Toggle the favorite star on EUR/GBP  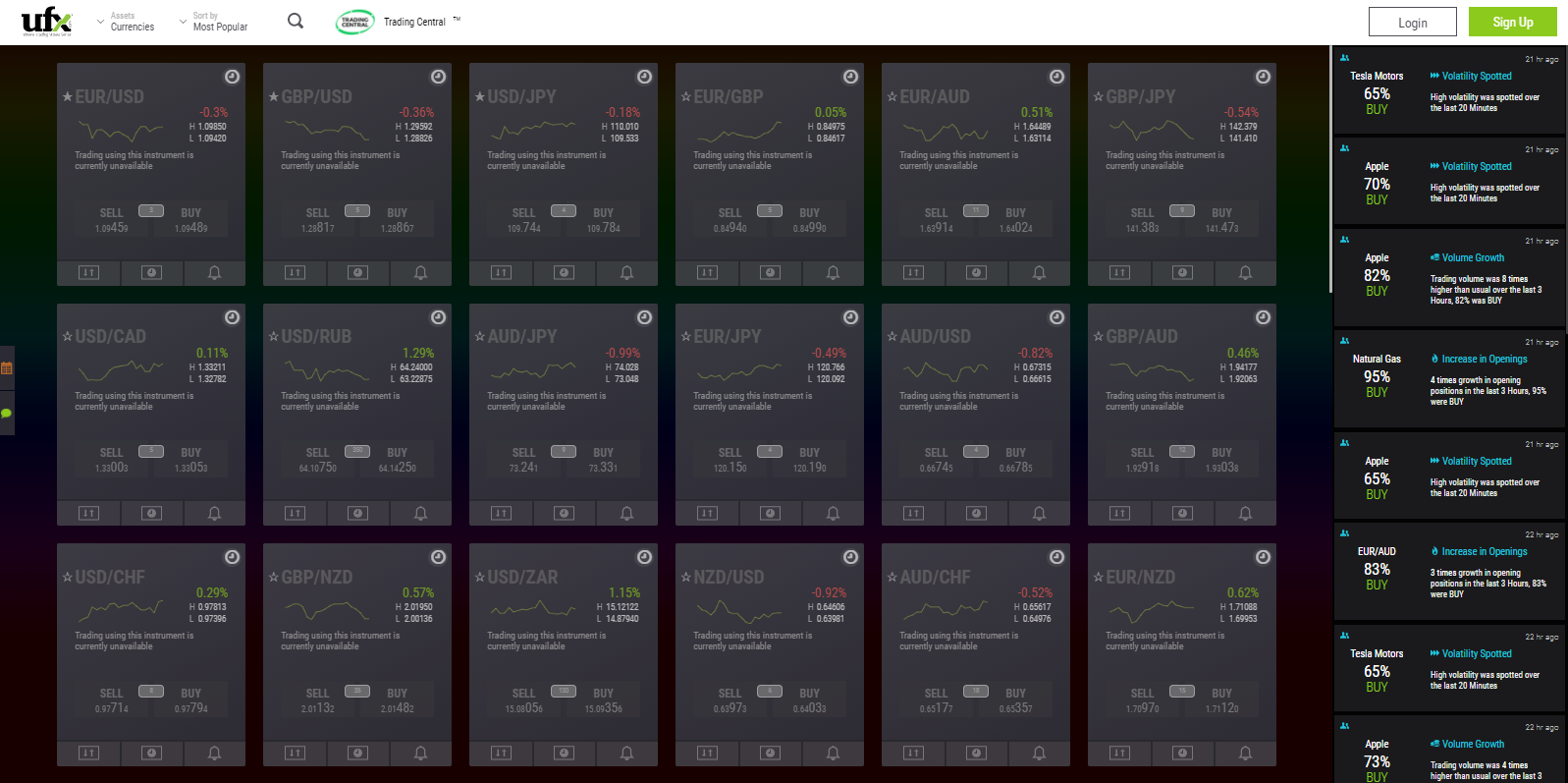(x=685, y=96)
